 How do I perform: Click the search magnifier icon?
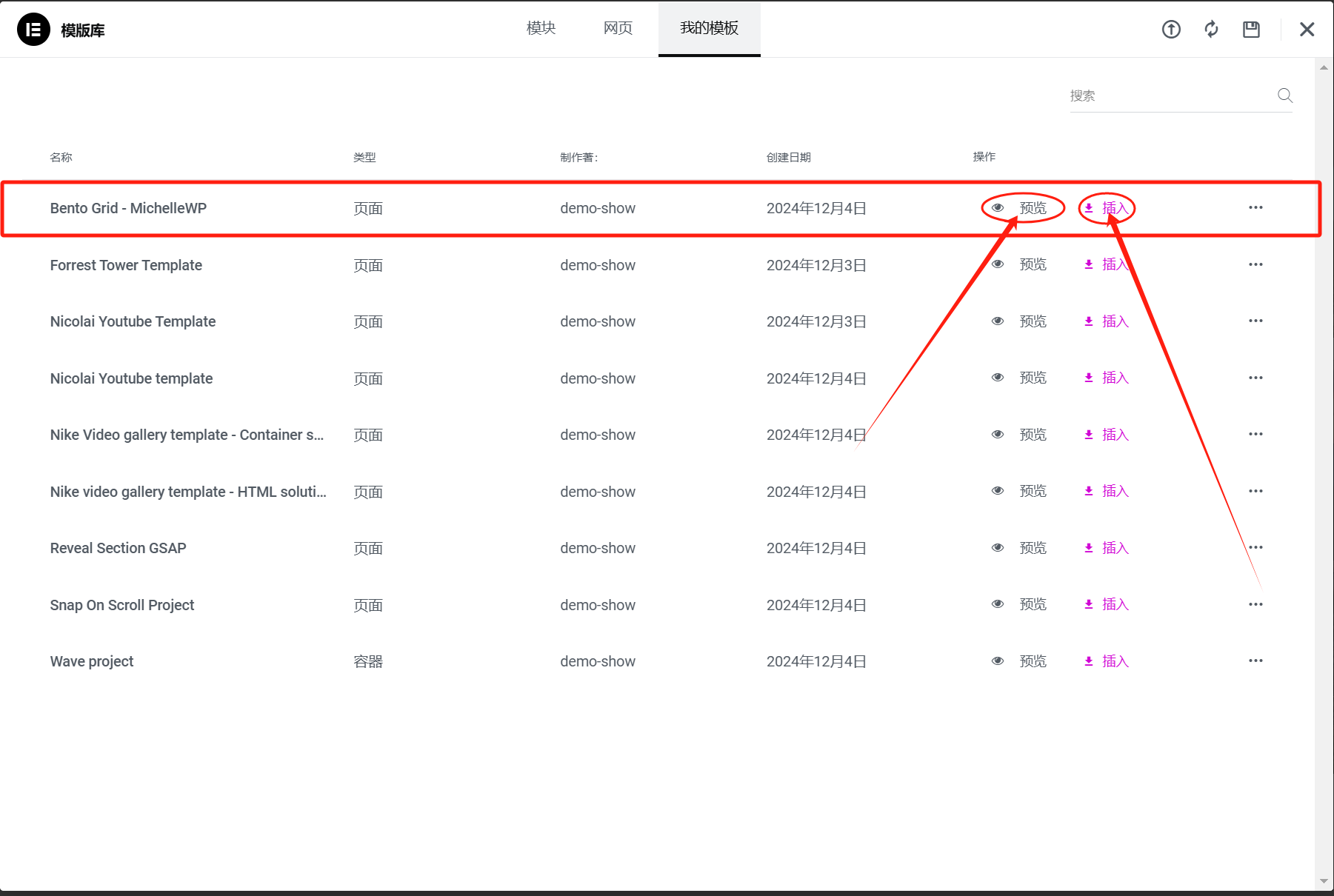tap(1284, 95)
